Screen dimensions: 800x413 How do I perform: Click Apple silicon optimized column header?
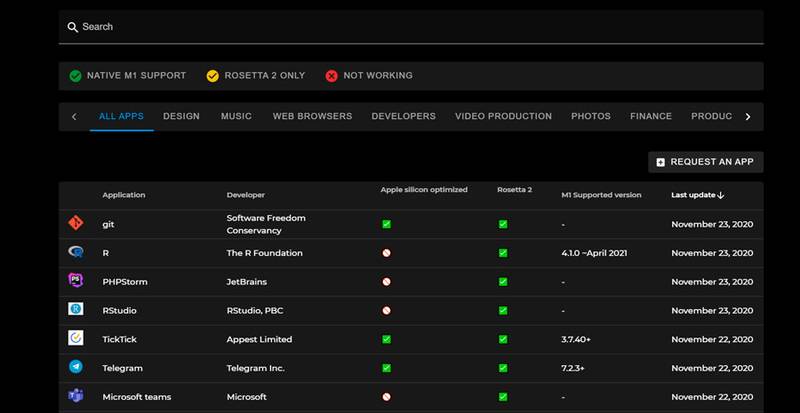(424, 189)
